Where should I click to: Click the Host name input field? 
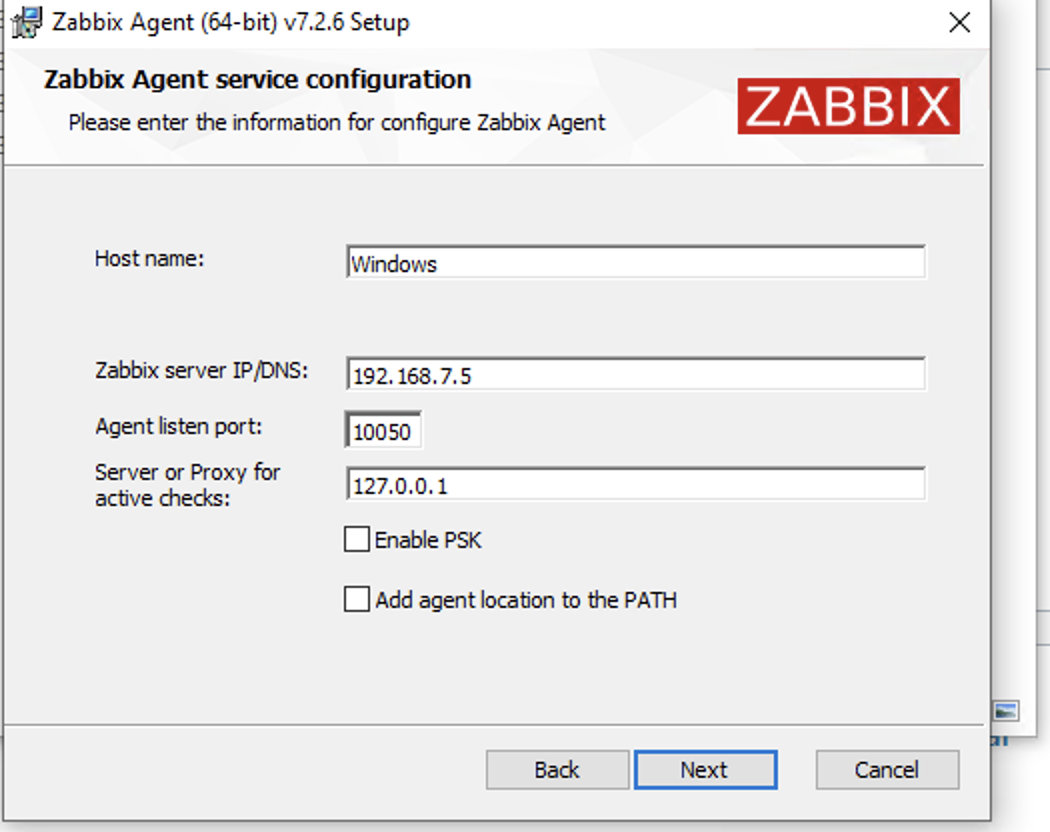point(636,262)
